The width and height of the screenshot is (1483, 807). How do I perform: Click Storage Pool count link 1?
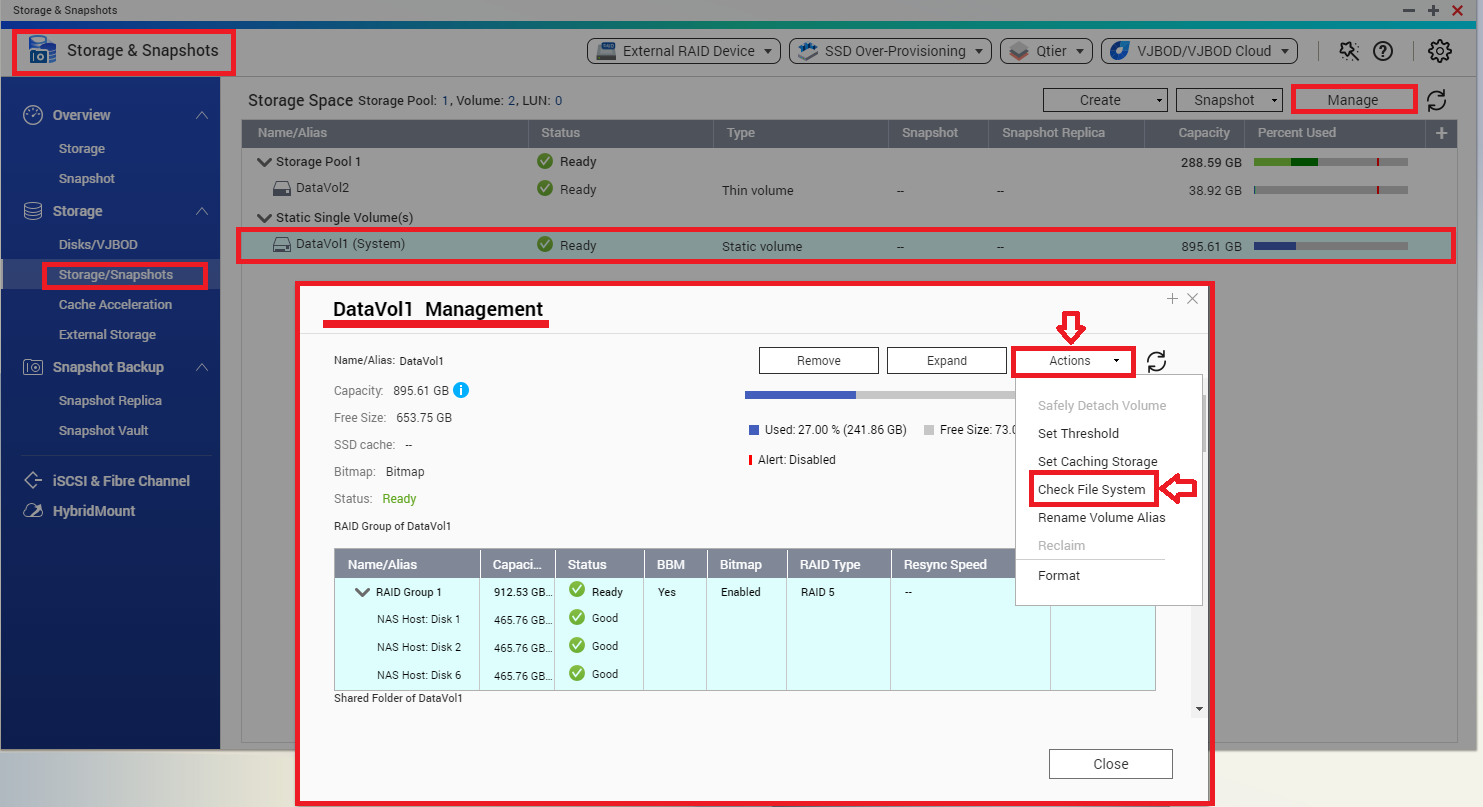pyautogui.click(x=445, y=101)
